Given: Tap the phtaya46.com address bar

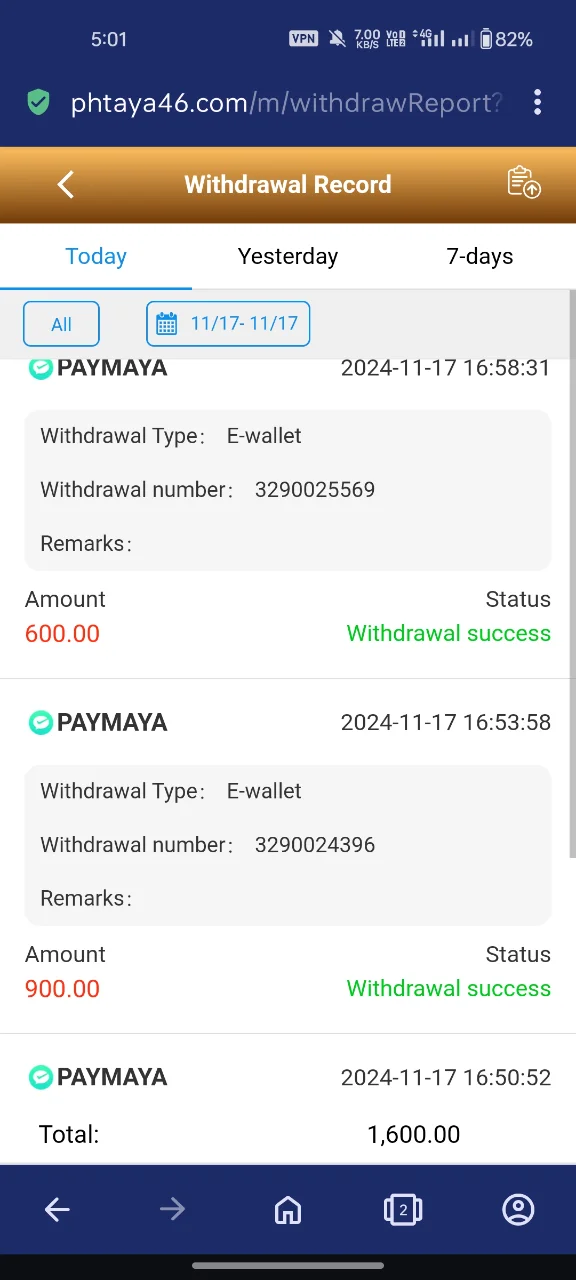Looking at the screenshot, I should pos(286,102).
